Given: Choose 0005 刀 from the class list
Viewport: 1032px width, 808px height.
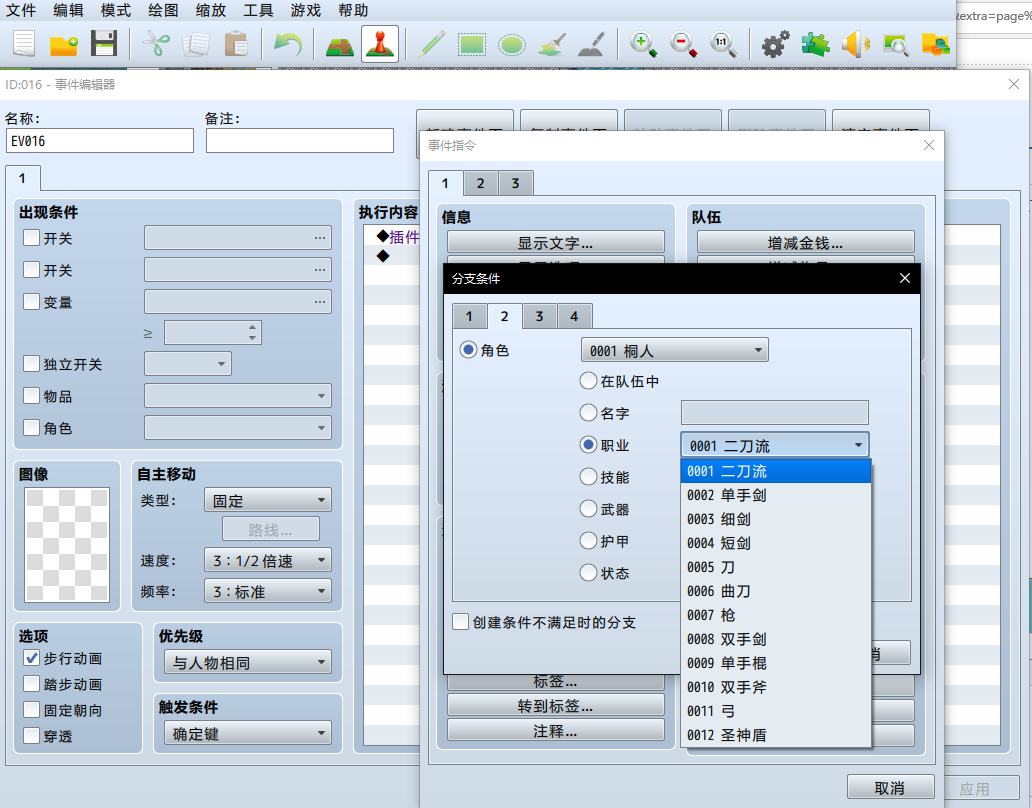Looking at the screenshot, I should [776, 567].
